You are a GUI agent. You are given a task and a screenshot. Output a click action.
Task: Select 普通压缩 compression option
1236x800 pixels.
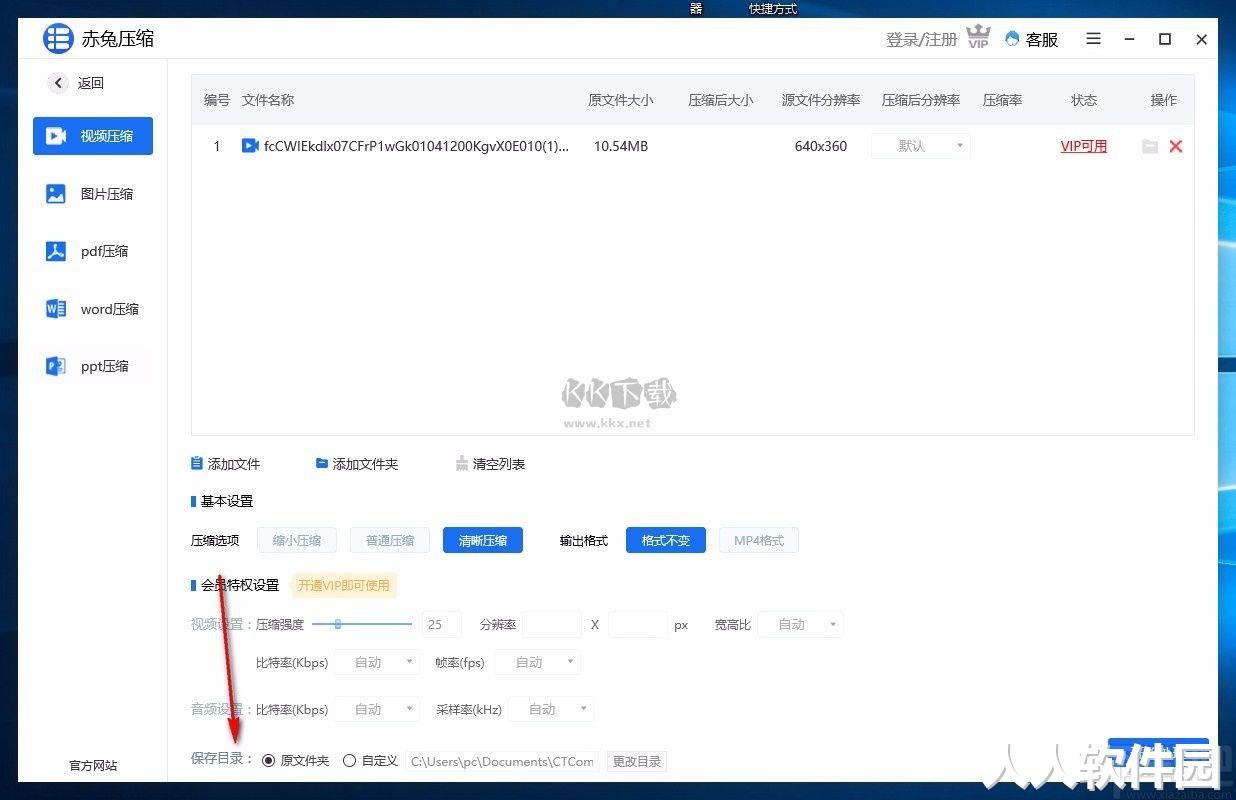point(390,540)
